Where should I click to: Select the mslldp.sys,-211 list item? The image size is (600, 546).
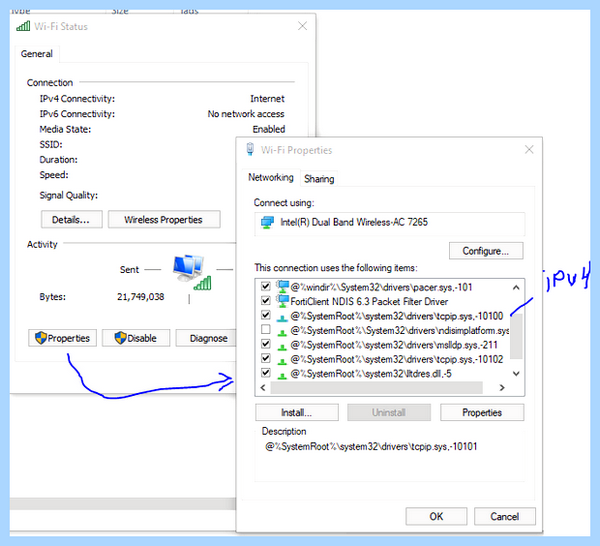tap(394, 345)
